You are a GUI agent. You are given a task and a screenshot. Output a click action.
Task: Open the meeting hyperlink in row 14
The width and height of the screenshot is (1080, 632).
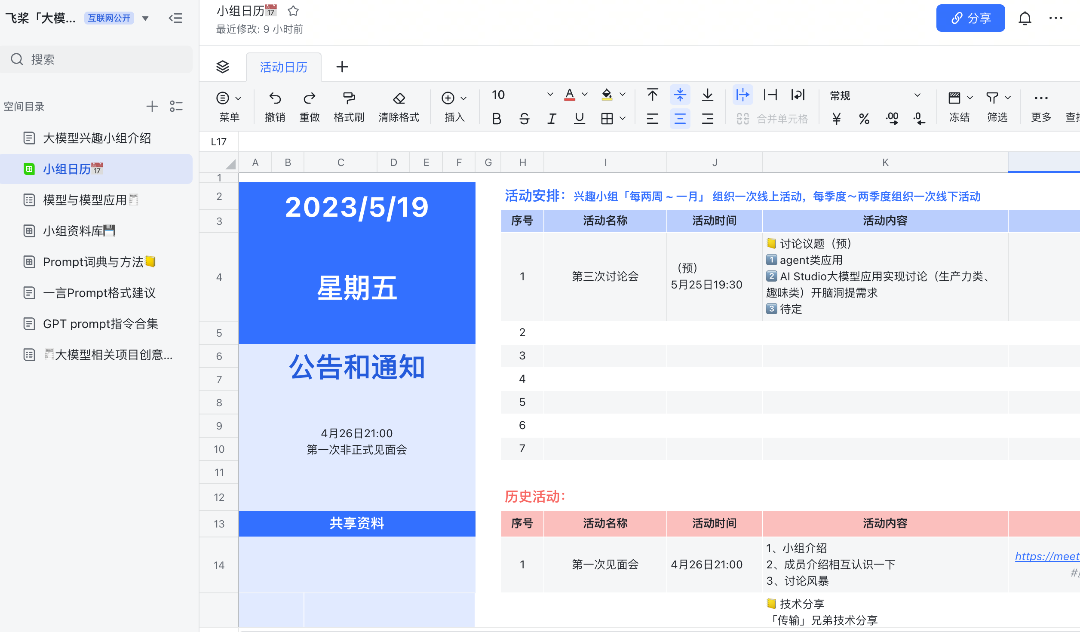pos(1047,556)
